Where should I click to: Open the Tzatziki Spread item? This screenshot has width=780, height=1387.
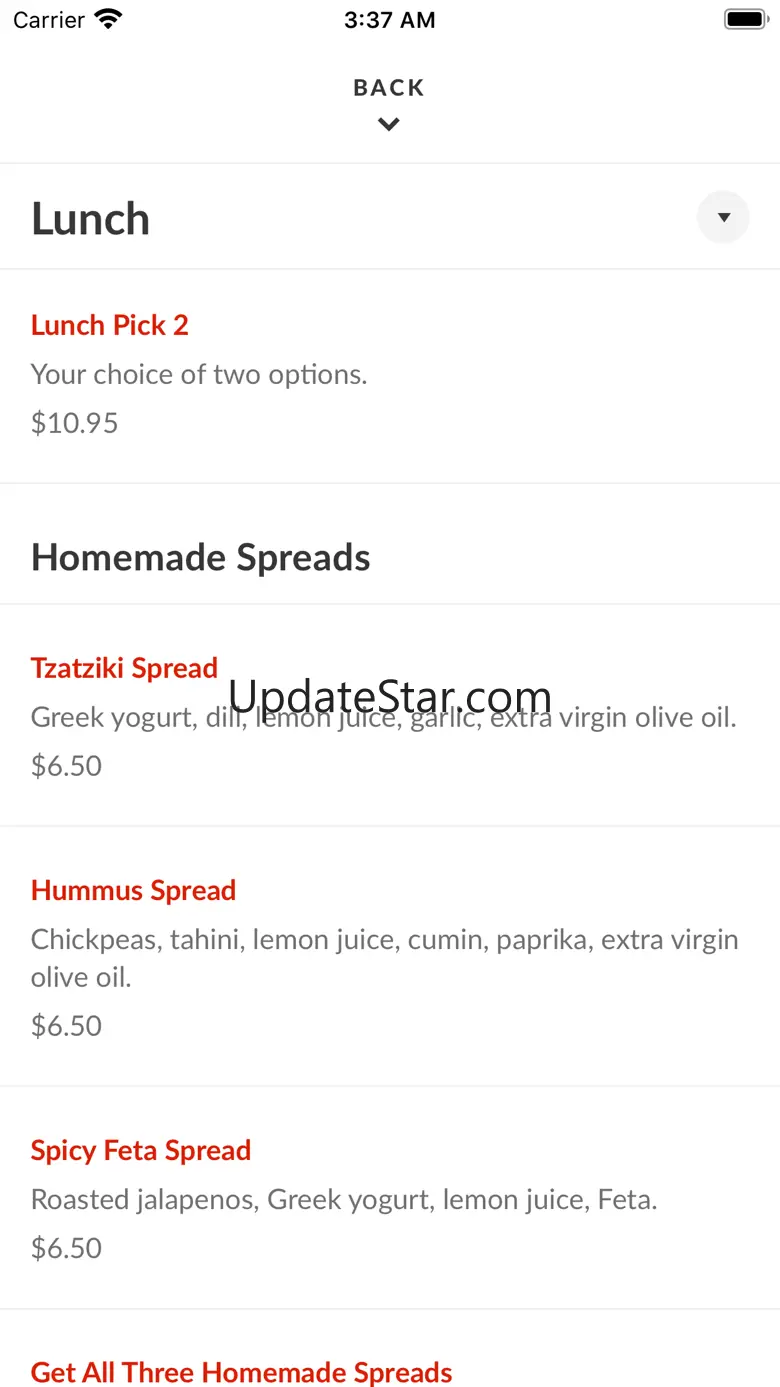124,668
